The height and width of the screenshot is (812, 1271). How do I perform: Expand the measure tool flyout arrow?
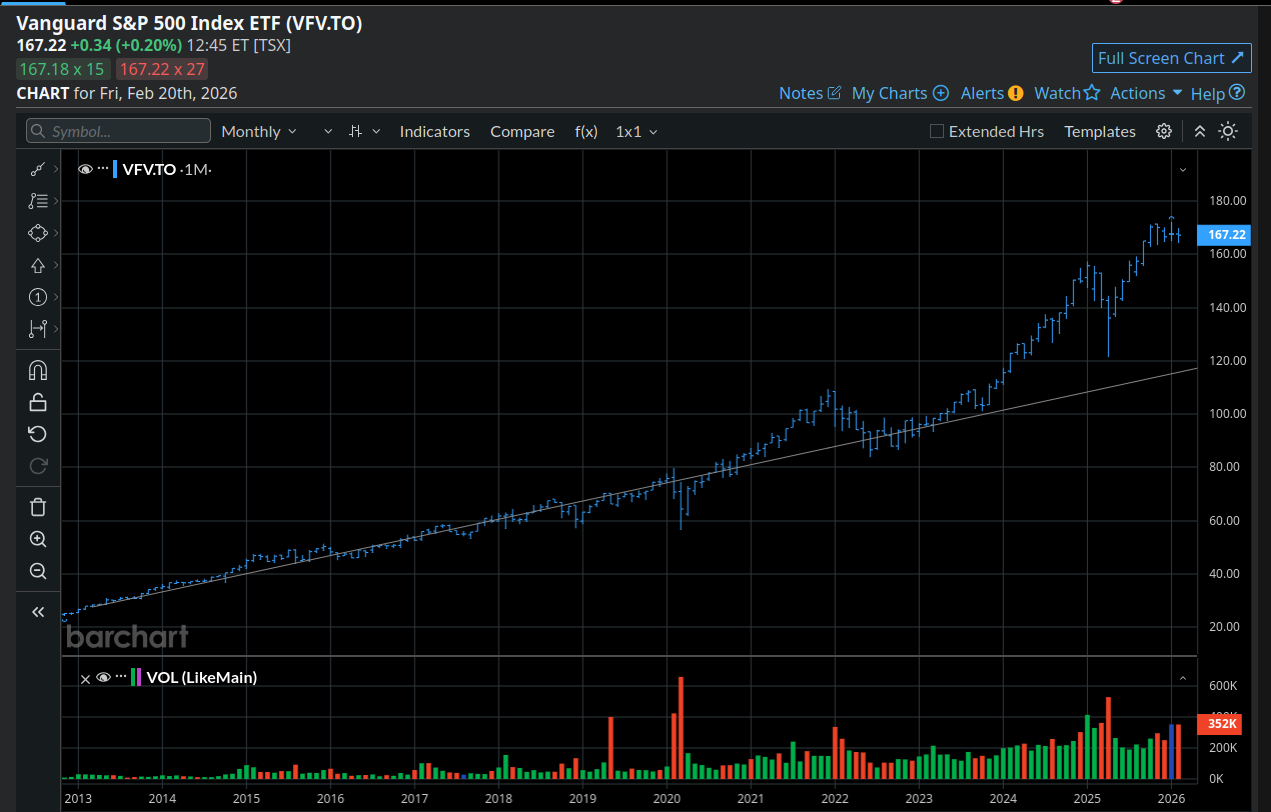point(55,329)
